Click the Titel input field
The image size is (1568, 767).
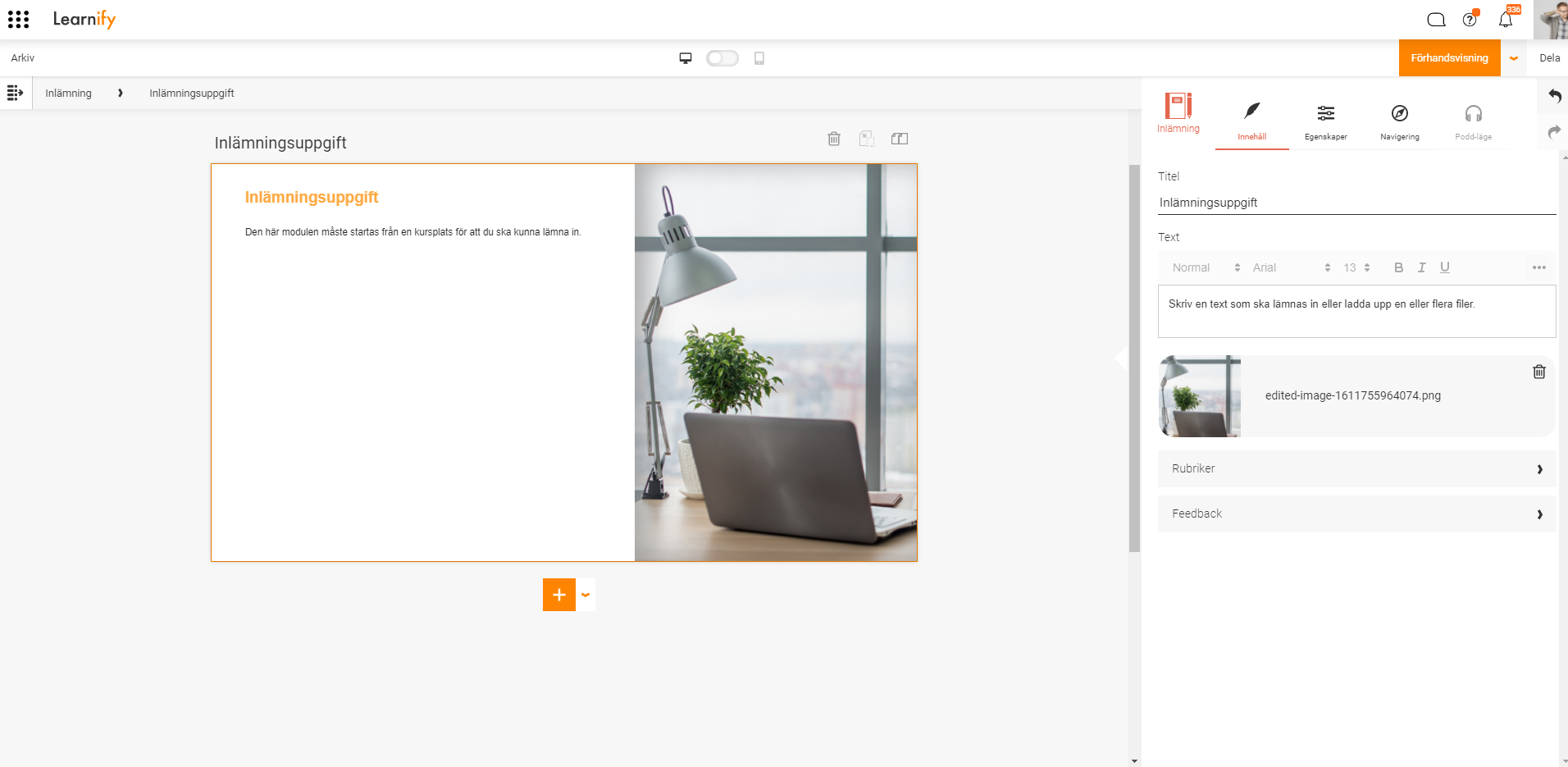click(x=1356, y=203)
